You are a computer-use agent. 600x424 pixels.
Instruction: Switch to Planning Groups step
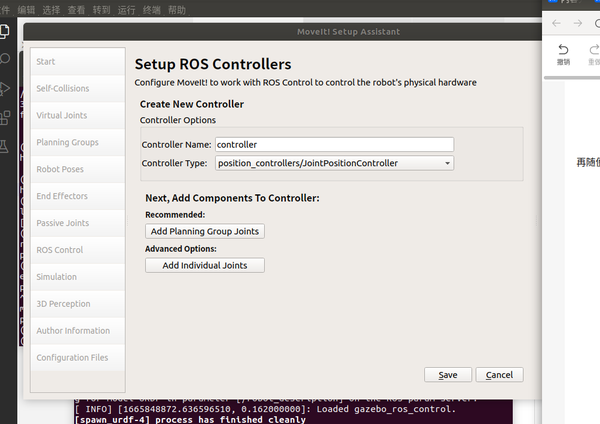67,143
